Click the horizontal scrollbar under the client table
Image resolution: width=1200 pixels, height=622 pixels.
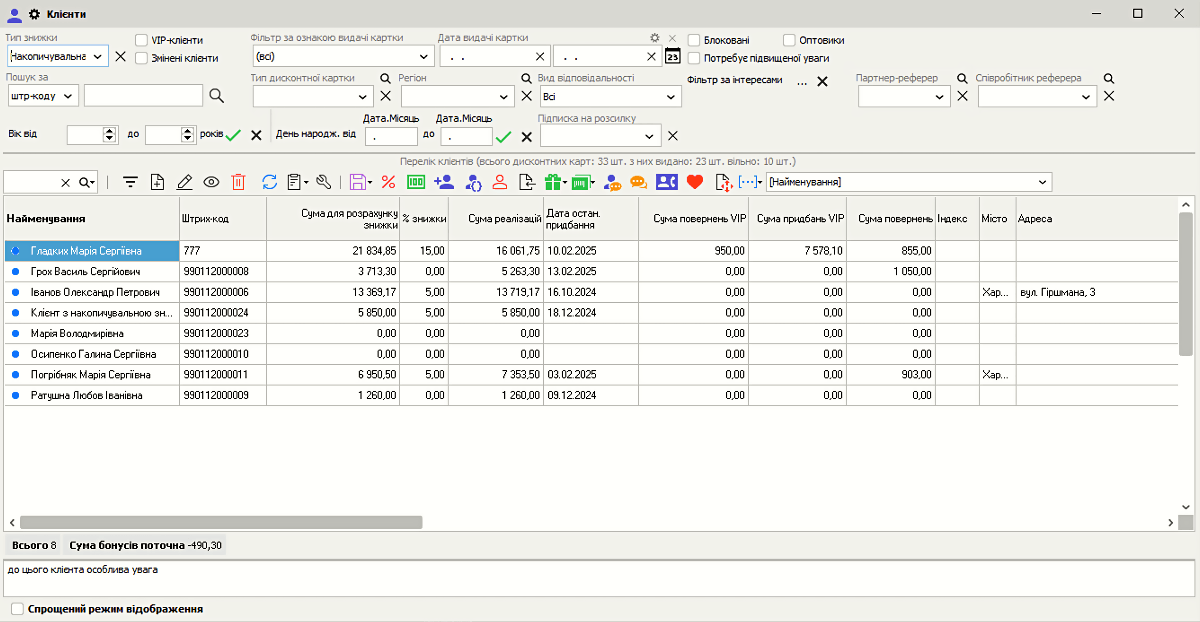[x=220, y=523]
